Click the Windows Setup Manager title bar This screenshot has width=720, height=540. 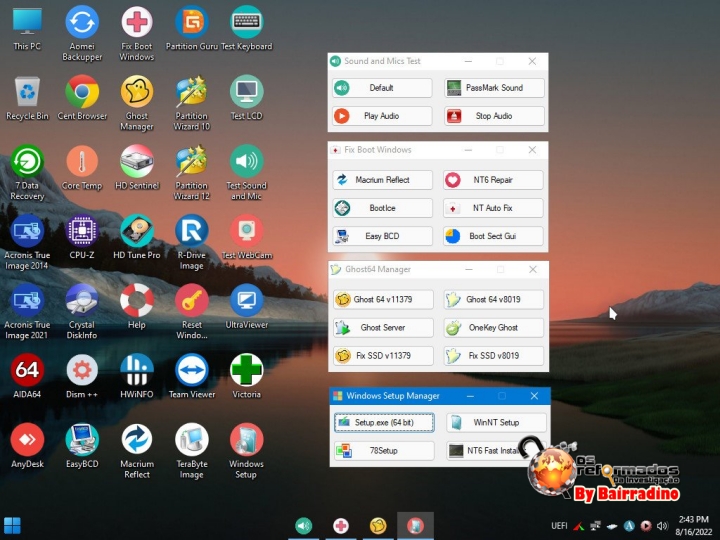coord(440,396)
